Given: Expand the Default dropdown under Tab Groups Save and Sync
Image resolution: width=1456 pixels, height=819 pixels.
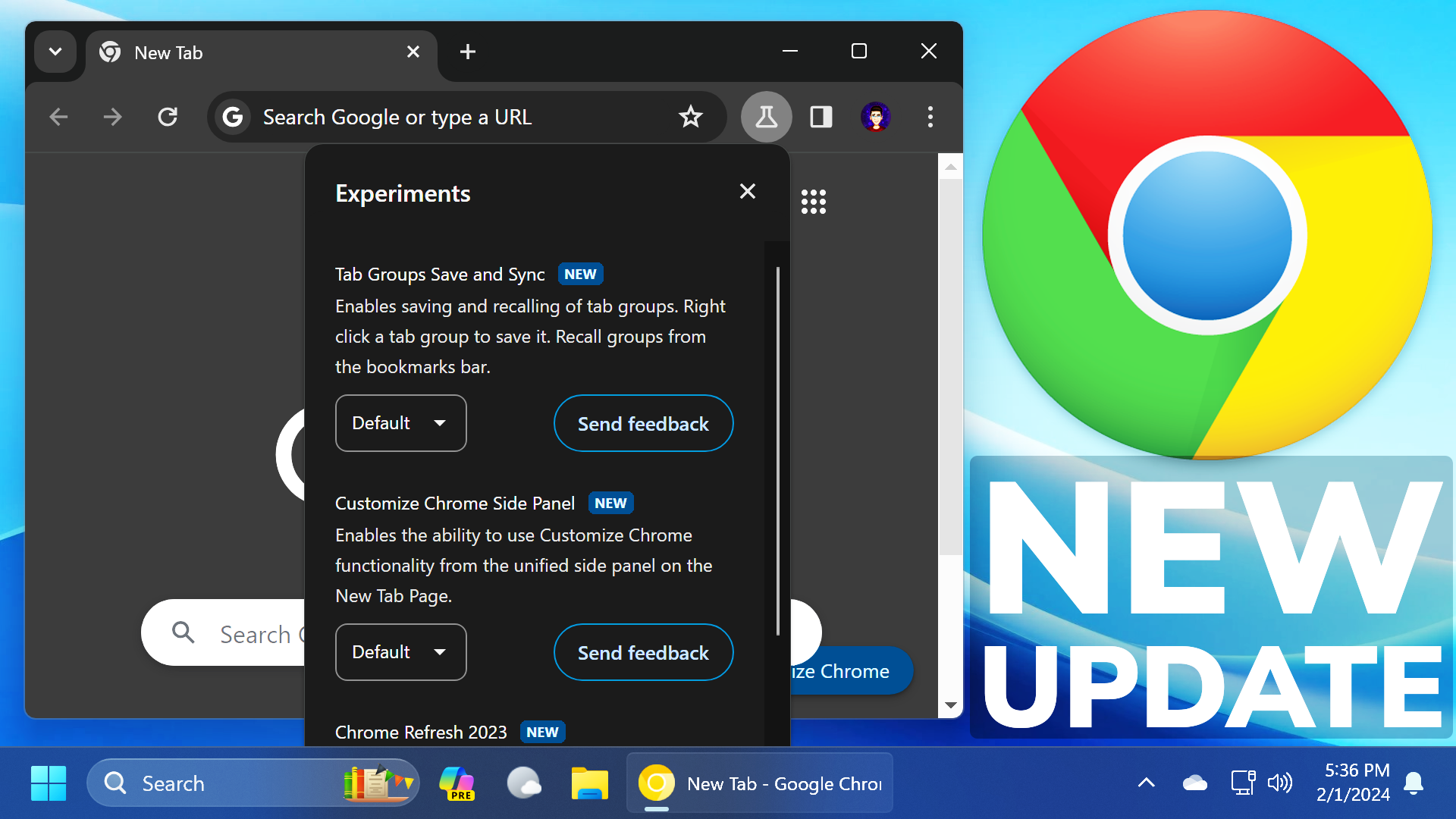Looking at the screenshot, I should tap(400, 423).
